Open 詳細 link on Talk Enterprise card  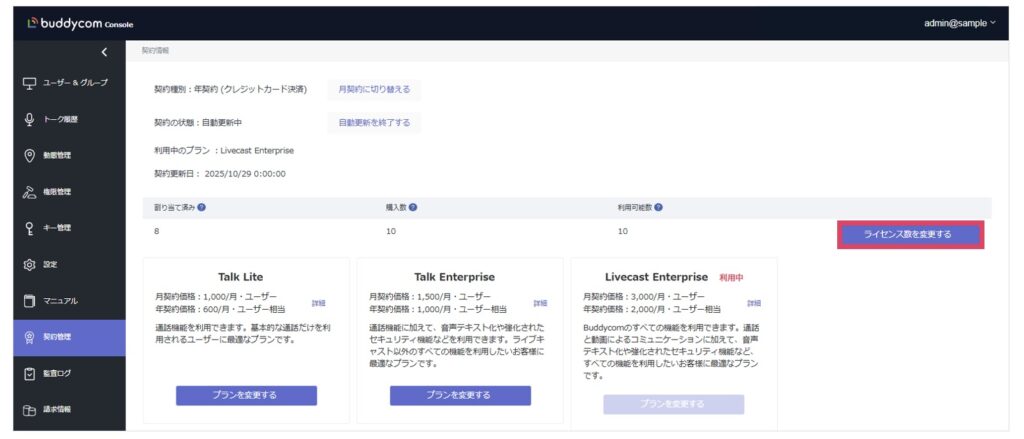540,303
